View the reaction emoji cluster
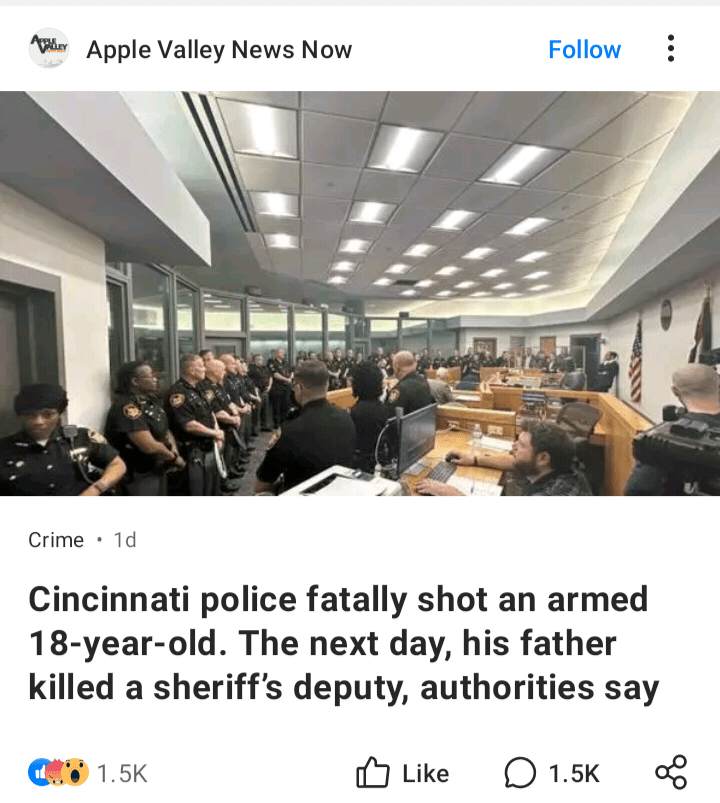This screenshot has width=720, height=803. [x=58, y=772]
